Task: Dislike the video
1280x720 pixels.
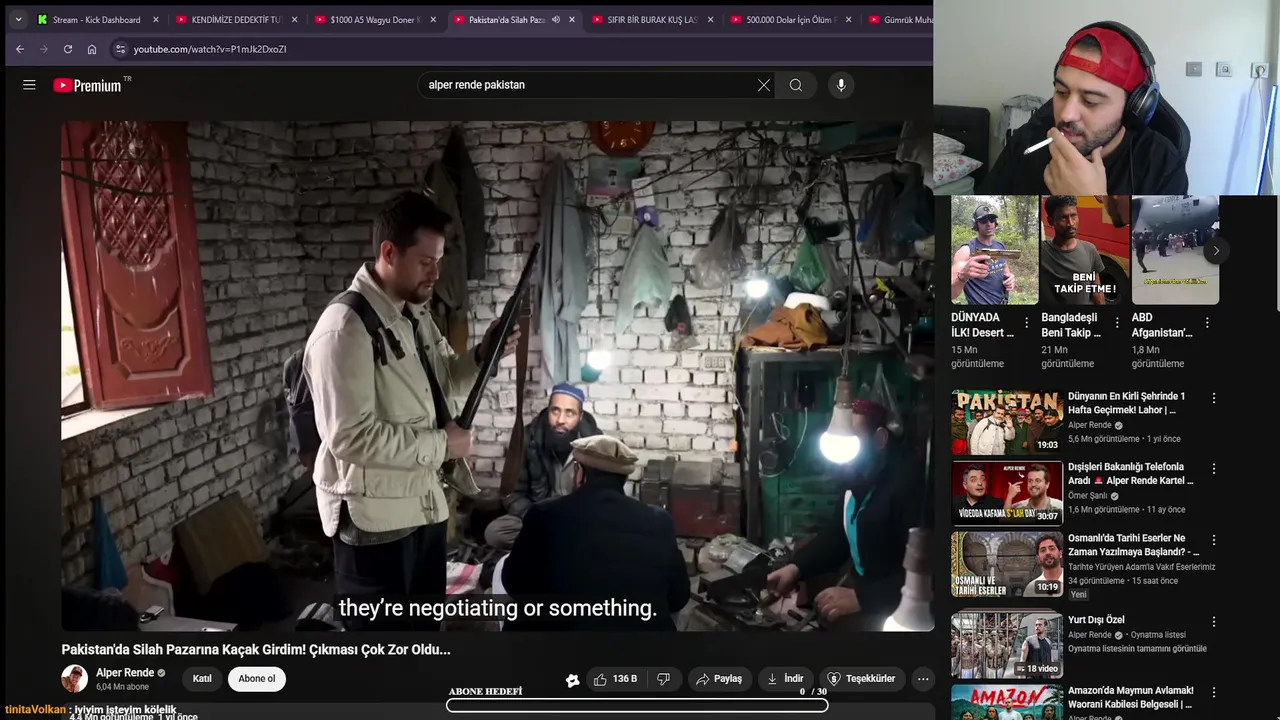Action: pos(663,679)
